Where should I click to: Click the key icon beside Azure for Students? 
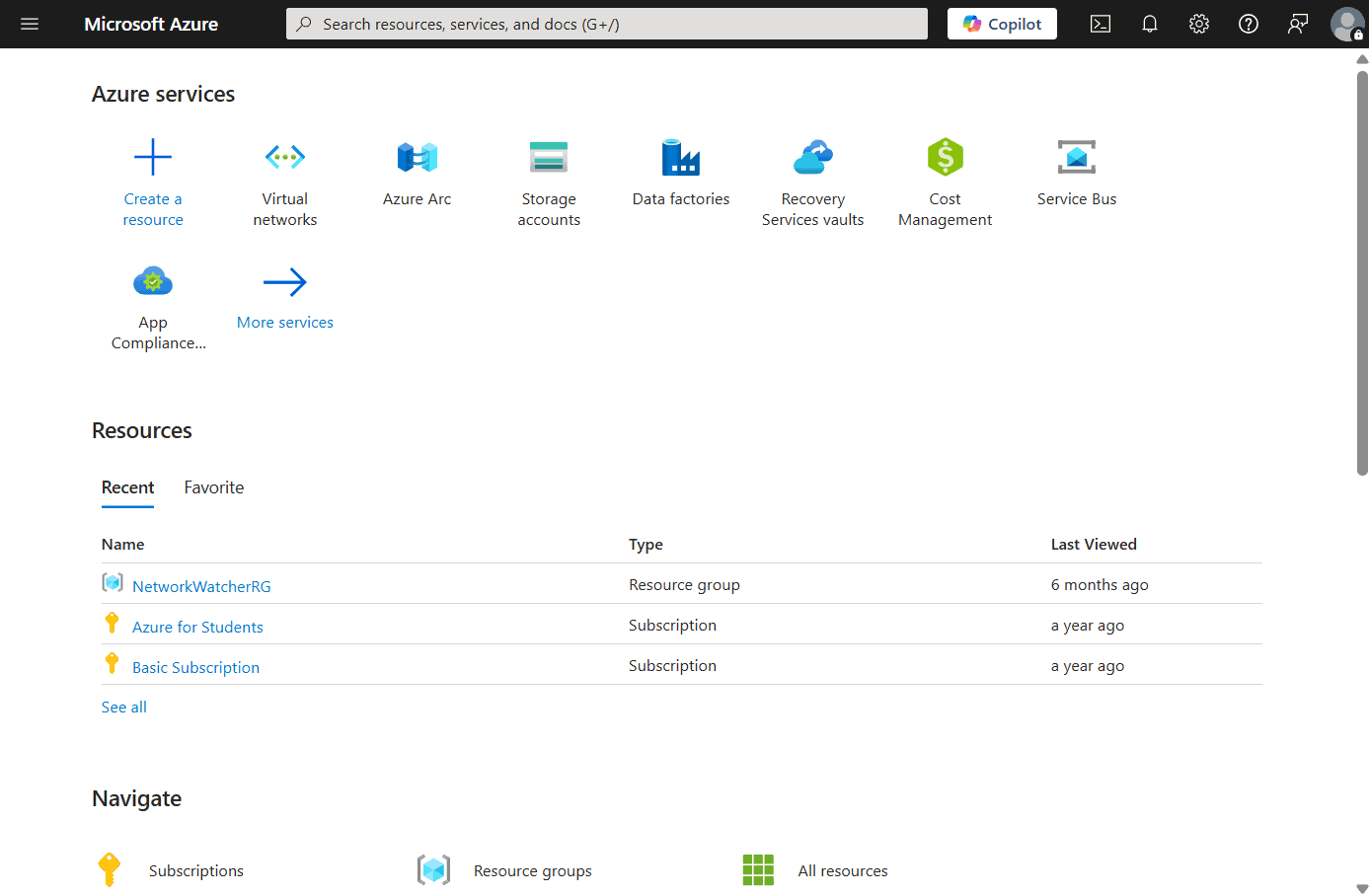point(113,623)
